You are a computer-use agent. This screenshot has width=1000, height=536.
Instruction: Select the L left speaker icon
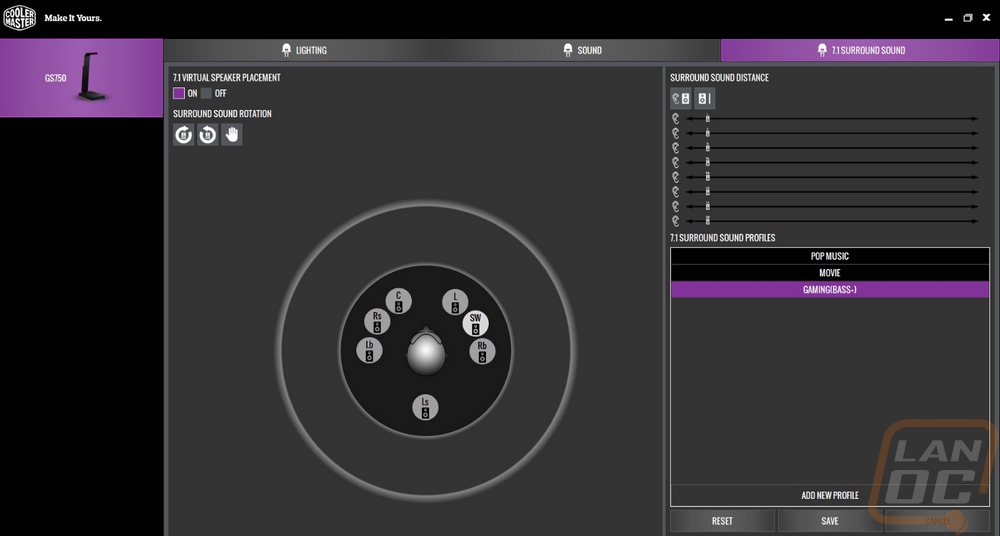(x=455, y=302)
